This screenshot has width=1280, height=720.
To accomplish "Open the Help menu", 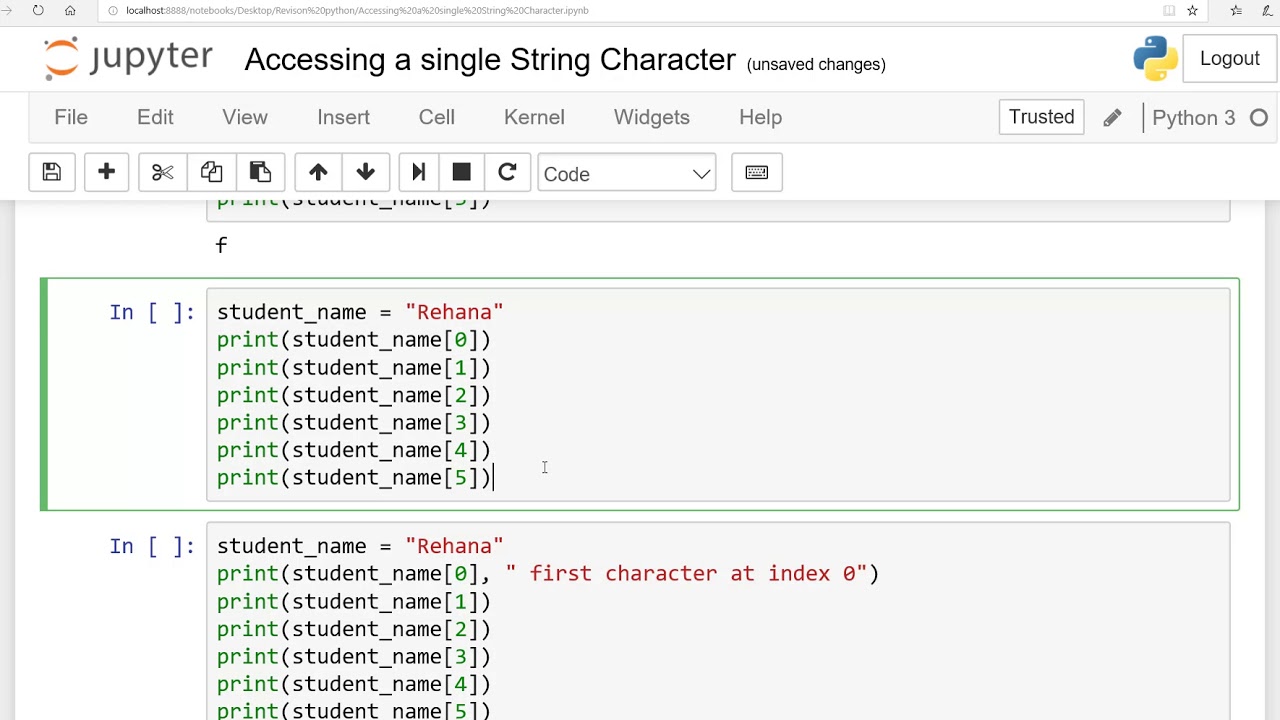I will coord(760,117).
